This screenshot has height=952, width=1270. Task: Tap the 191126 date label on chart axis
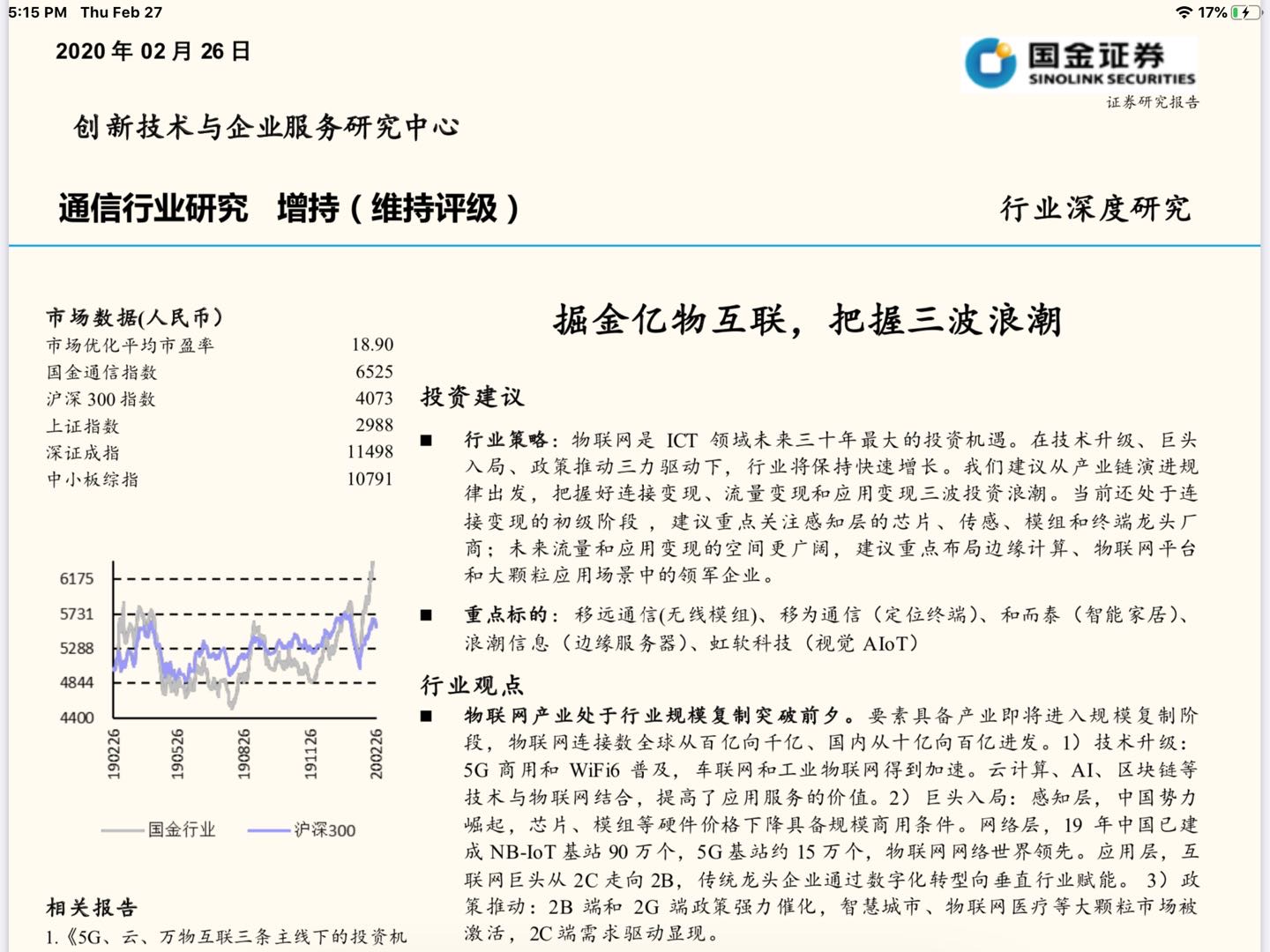(310, 754)
